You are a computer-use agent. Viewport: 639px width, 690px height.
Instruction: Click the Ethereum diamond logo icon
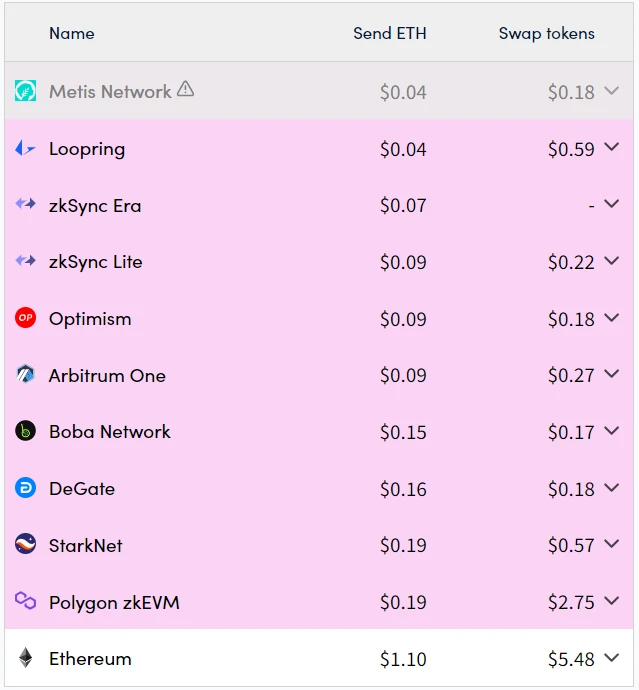(x=26, y=657)
